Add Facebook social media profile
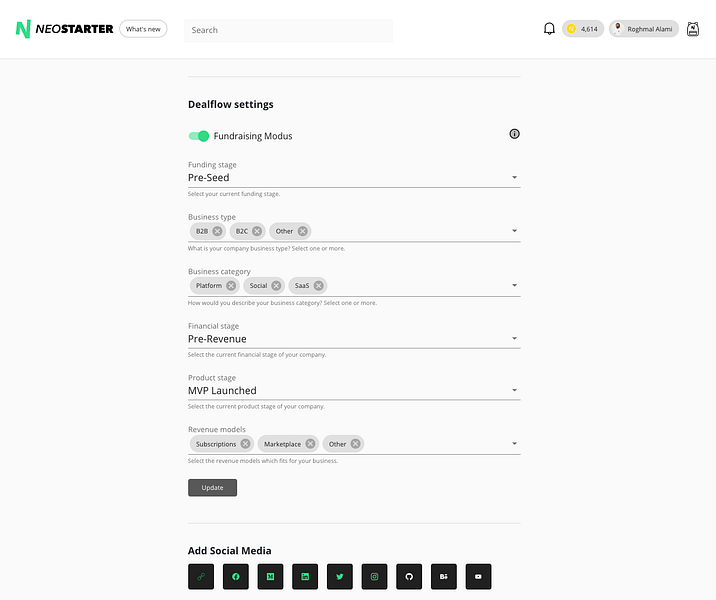This screenshot has width=716, height=600. tap(236, 577)
